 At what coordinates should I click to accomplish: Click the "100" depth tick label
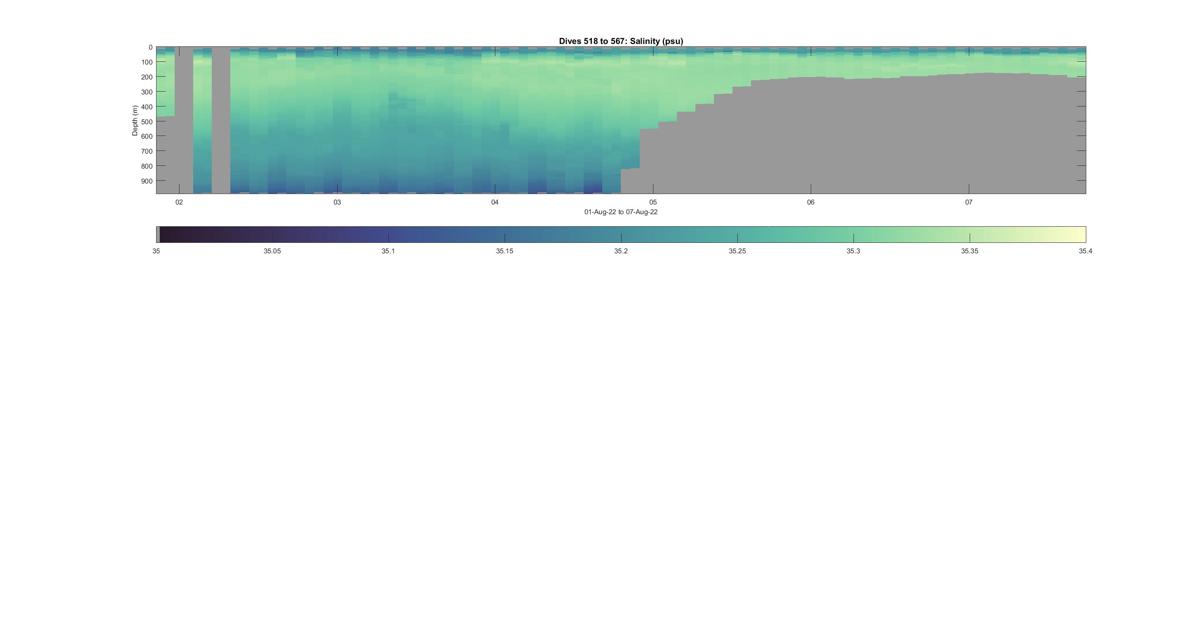pyautogui.click(x=147, y=62)
